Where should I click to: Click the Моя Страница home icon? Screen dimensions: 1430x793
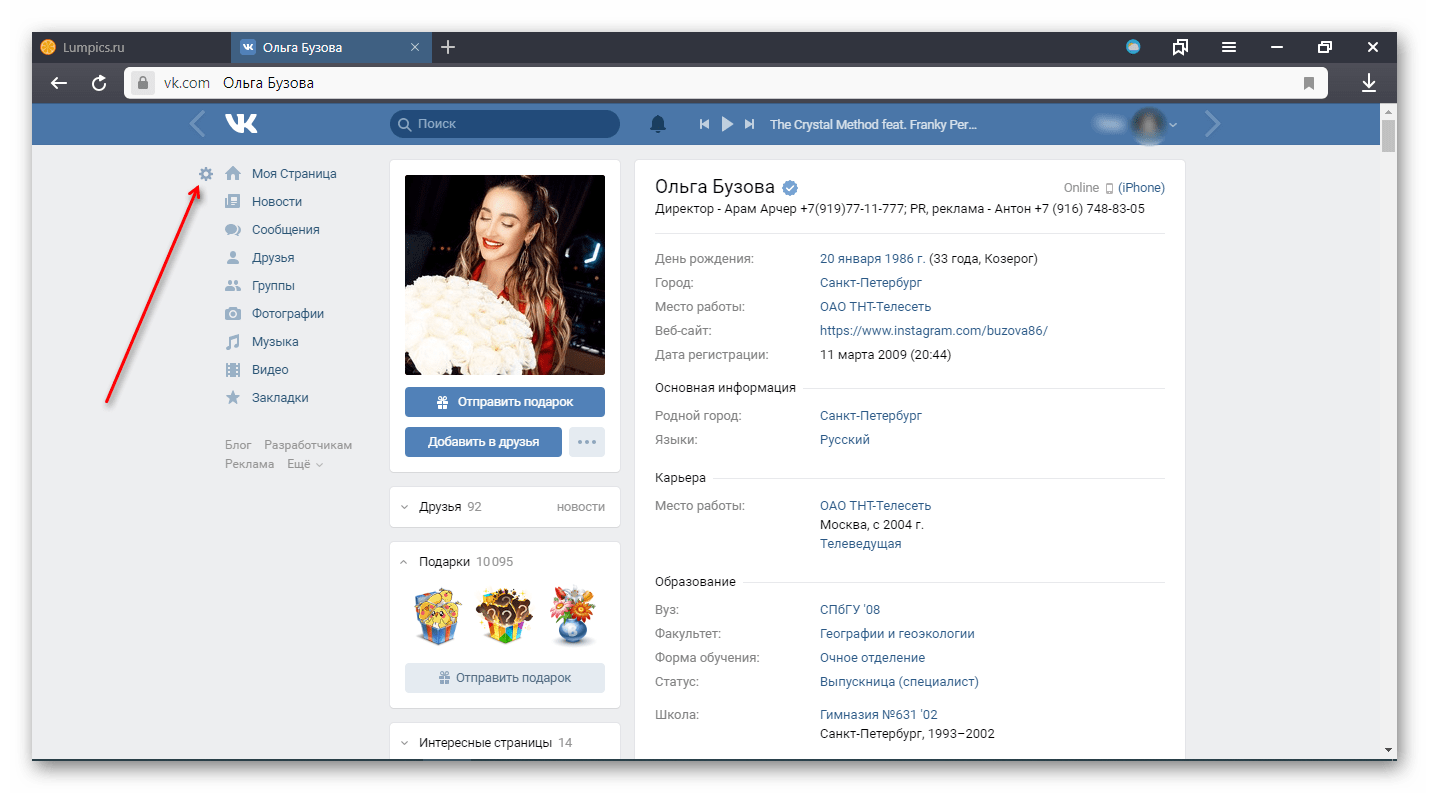click(x=233, y=173)
